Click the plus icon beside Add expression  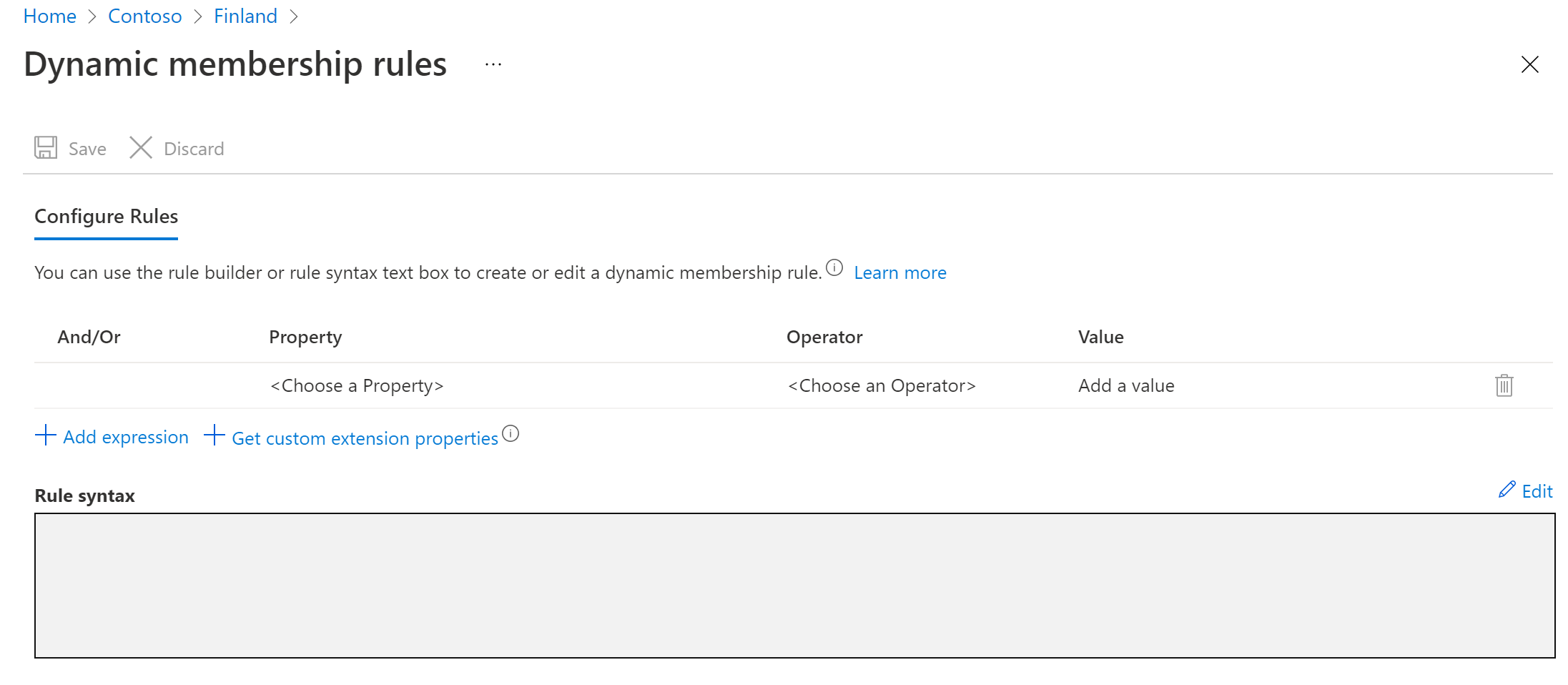pyautogui.click(x=46, y=435)
